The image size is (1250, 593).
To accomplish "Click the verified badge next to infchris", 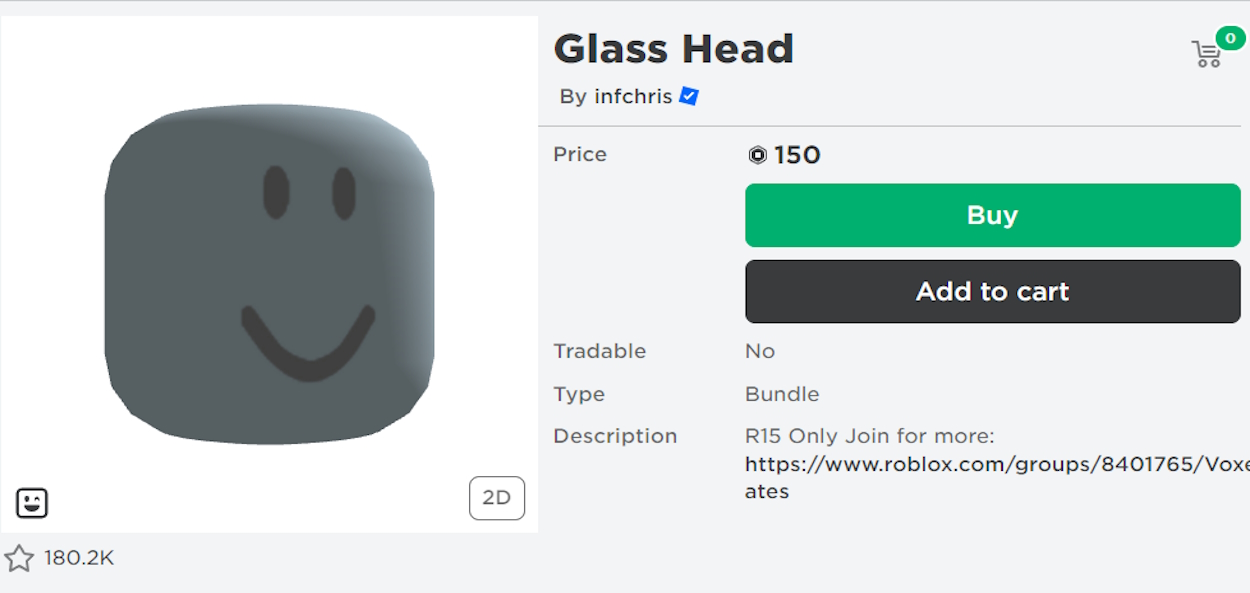I will coord(687,96).
